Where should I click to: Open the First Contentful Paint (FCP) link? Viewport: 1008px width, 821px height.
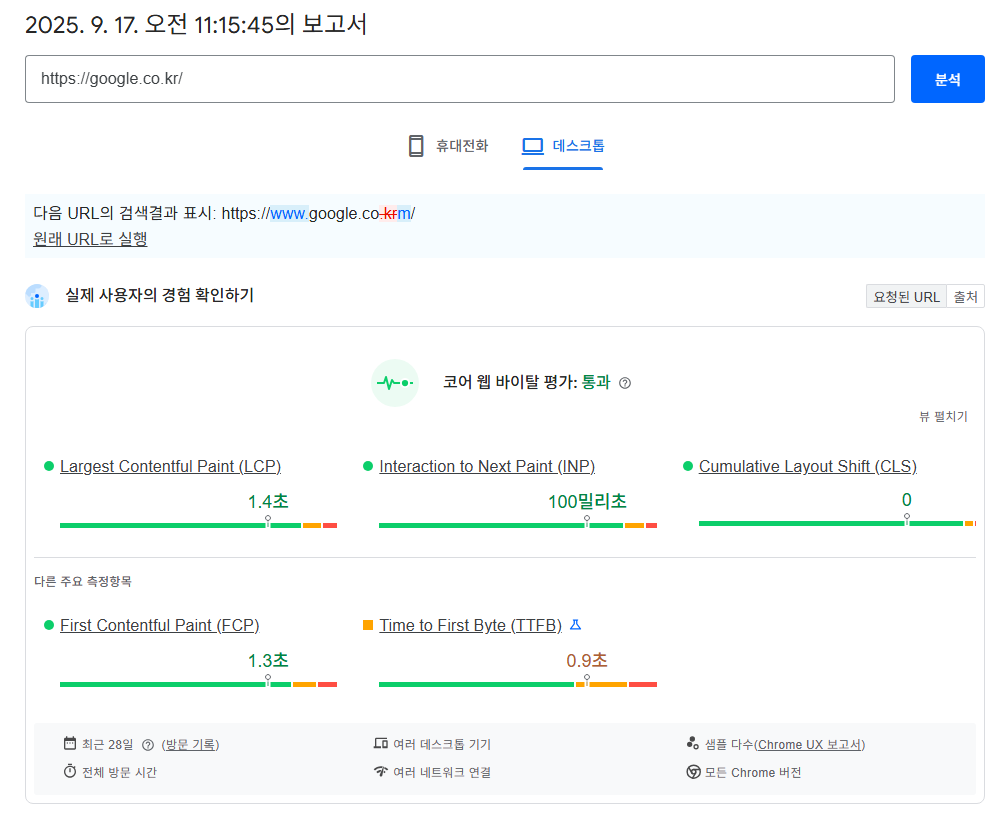click(159, 625)
